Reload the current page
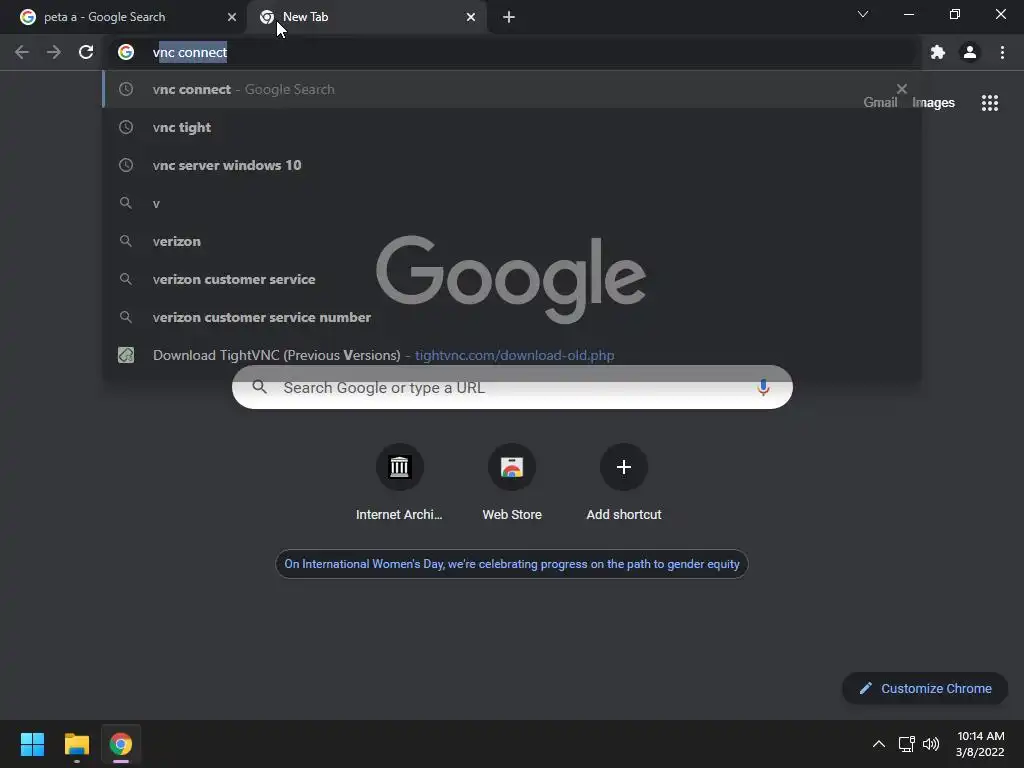The image size is (1024, 768). [86, 52]
